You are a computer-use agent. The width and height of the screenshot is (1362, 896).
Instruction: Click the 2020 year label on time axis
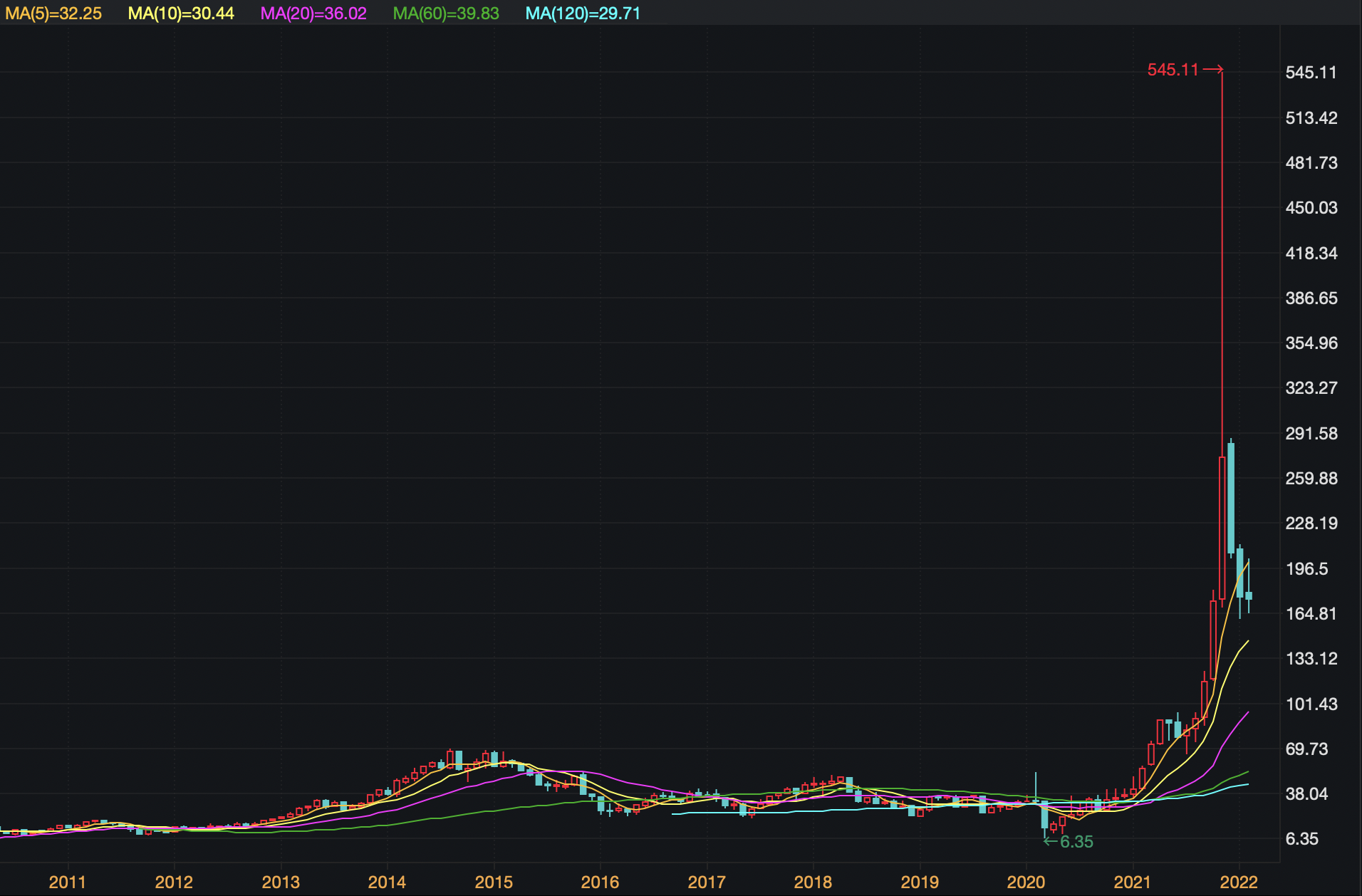pyautogui.click(x=1026, y=882)
